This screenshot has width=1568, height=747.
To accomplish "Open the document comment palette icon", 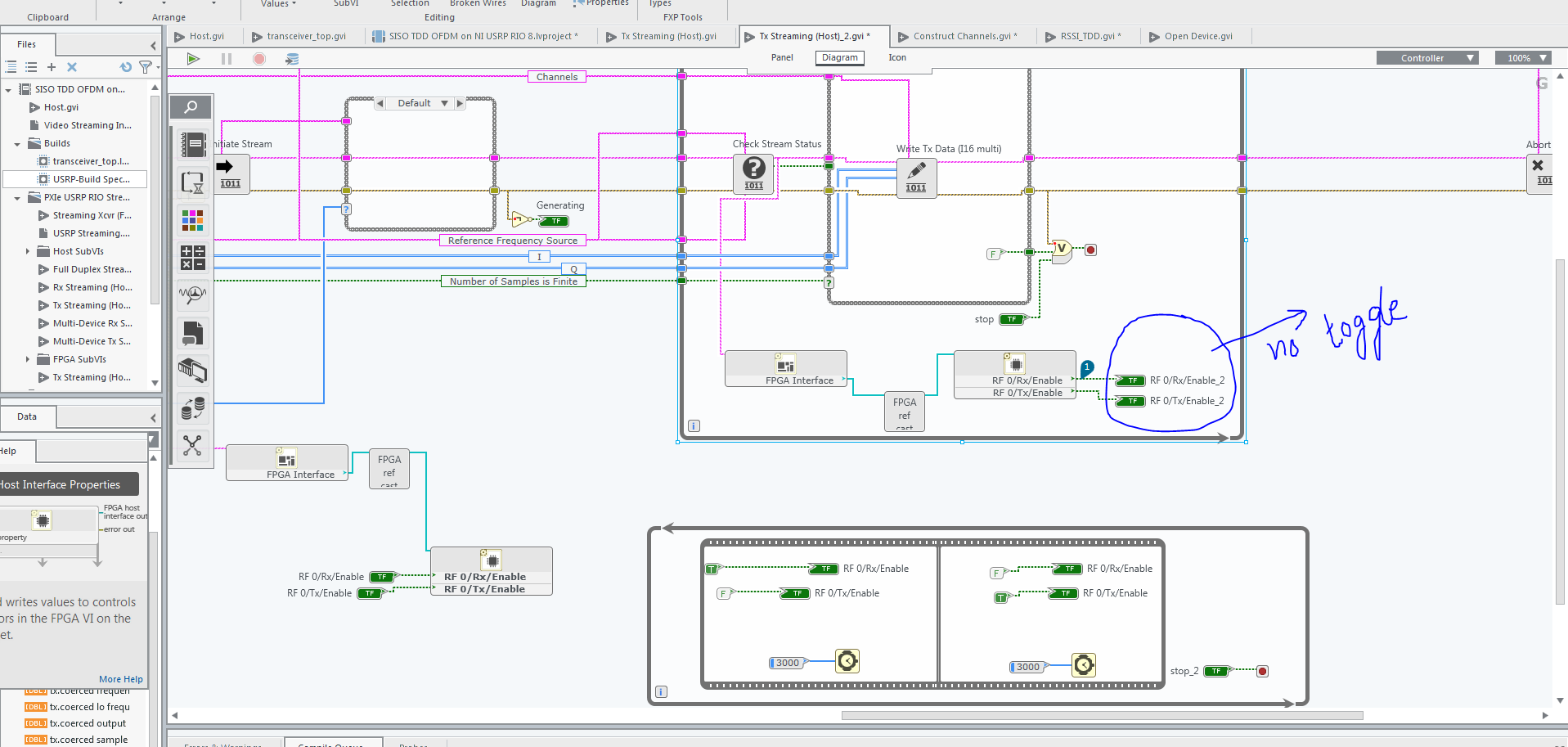I will 192,333.
